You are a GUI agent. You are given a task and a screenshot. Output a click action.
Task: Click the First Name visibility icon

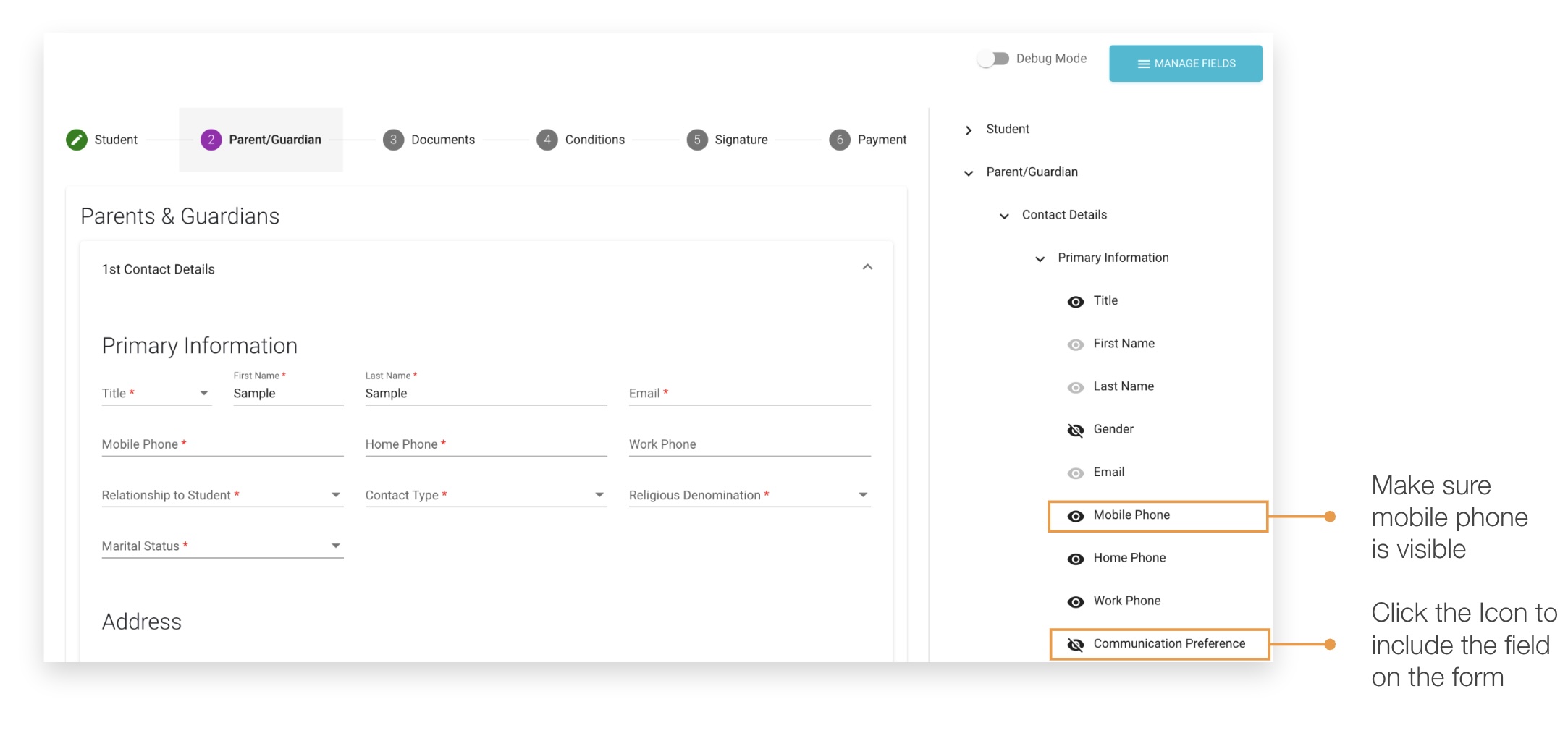[x=1076, y=344]
